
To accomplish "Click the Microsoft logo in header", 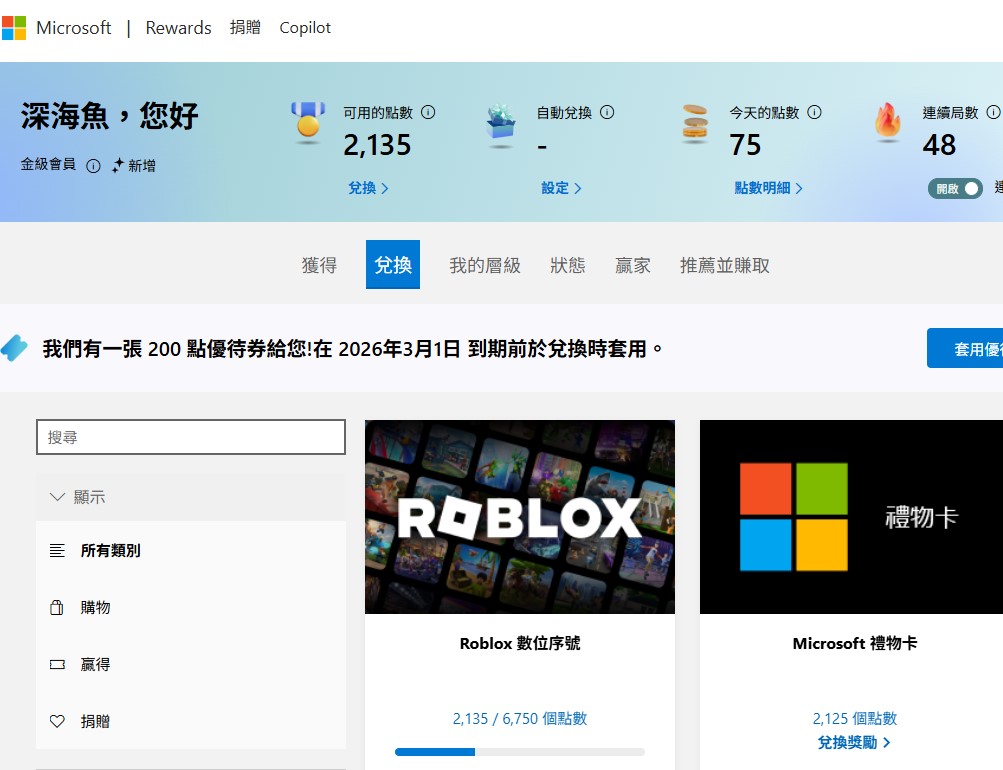I will pos(14,28).
